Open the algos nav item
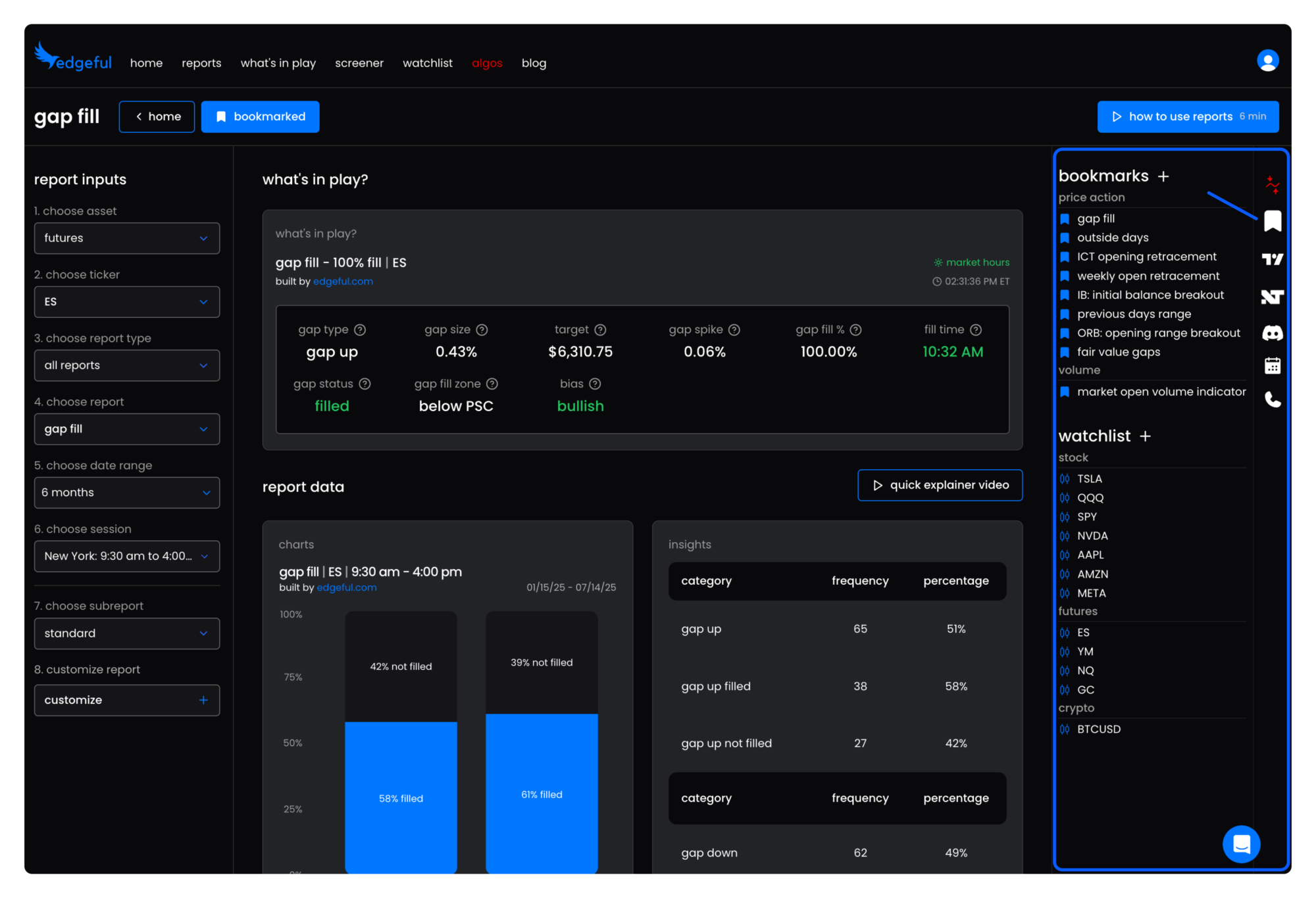 coord(487,63)
